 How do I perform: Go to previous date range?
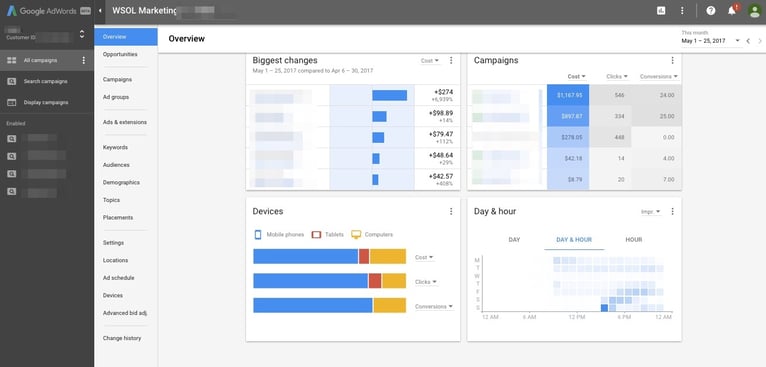pyautogui.click(x=748, y=41)
